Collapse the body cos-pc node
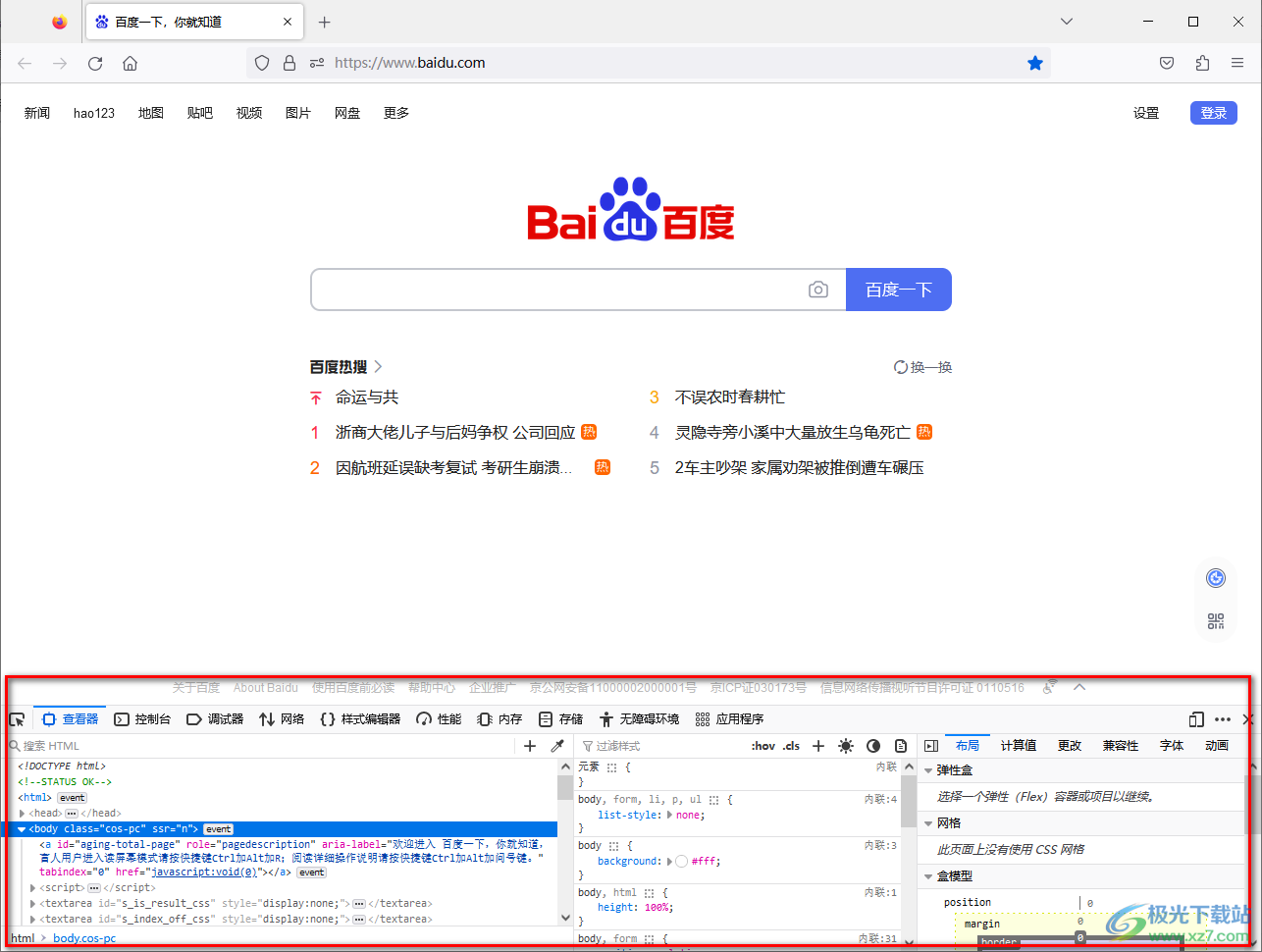Viewport: 1262px width, 952px height. 23,829
